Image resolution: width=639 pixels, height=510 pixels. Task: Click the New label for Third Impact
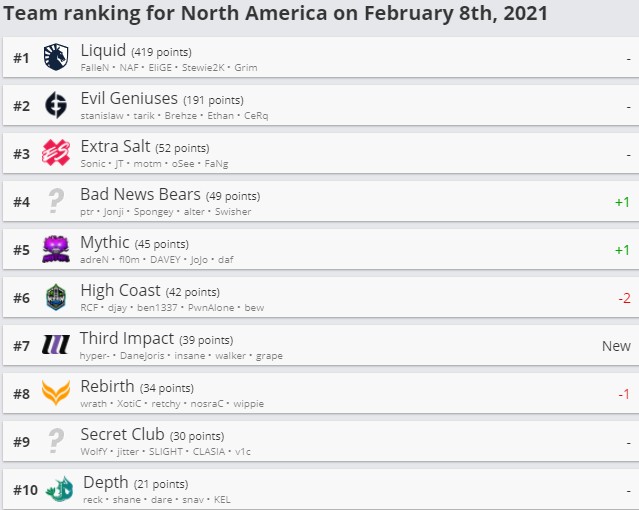616,346
